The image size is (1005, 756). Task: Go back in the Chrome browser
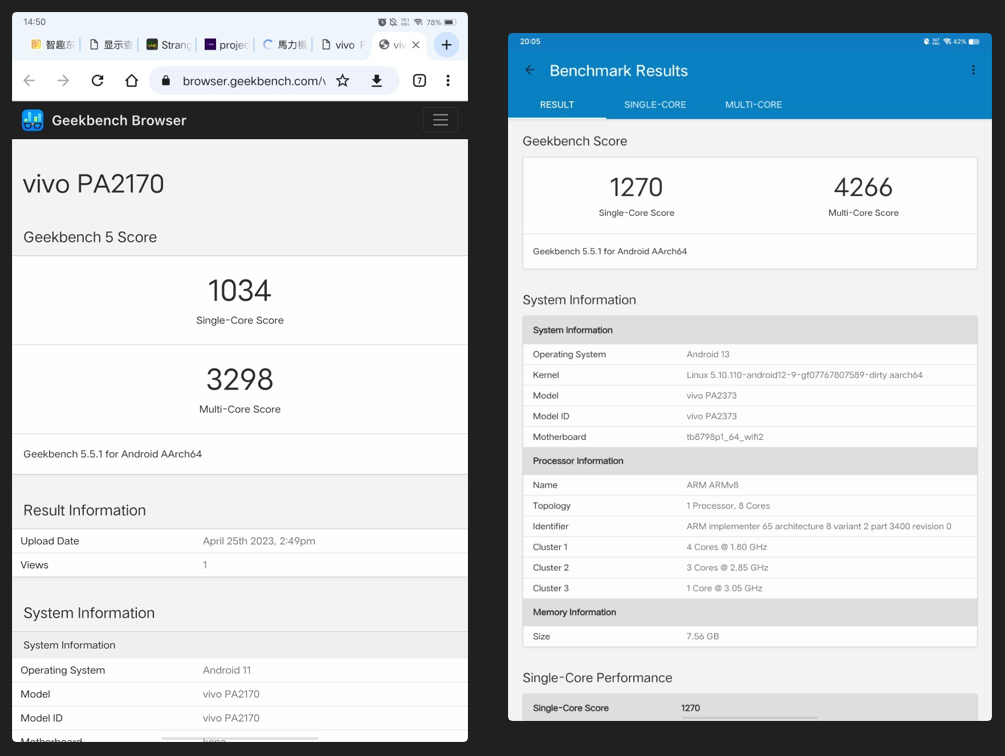pyautogui.click(x=29, y=81)
